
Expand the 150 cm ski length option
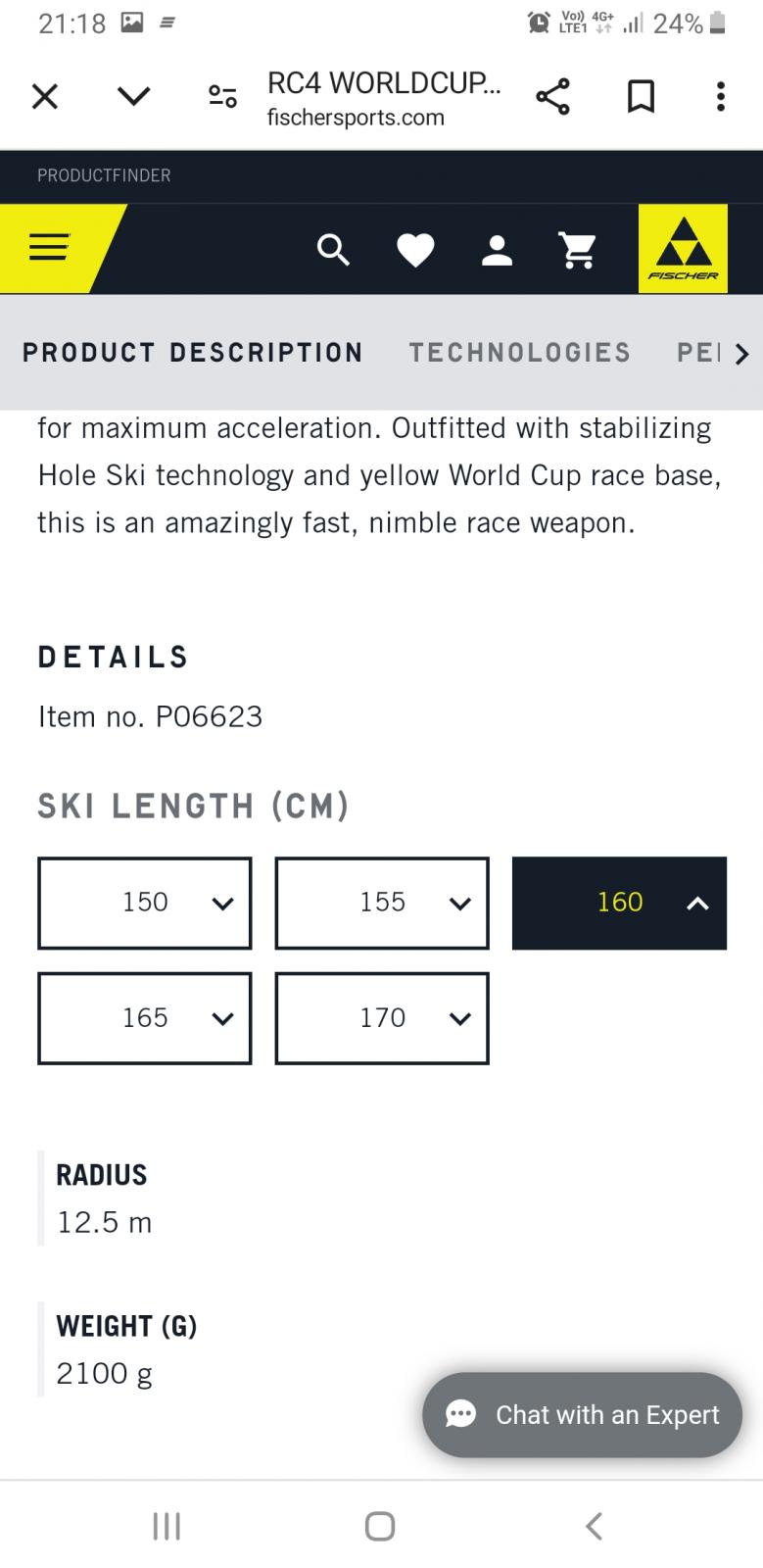click(x=145, y=903)
